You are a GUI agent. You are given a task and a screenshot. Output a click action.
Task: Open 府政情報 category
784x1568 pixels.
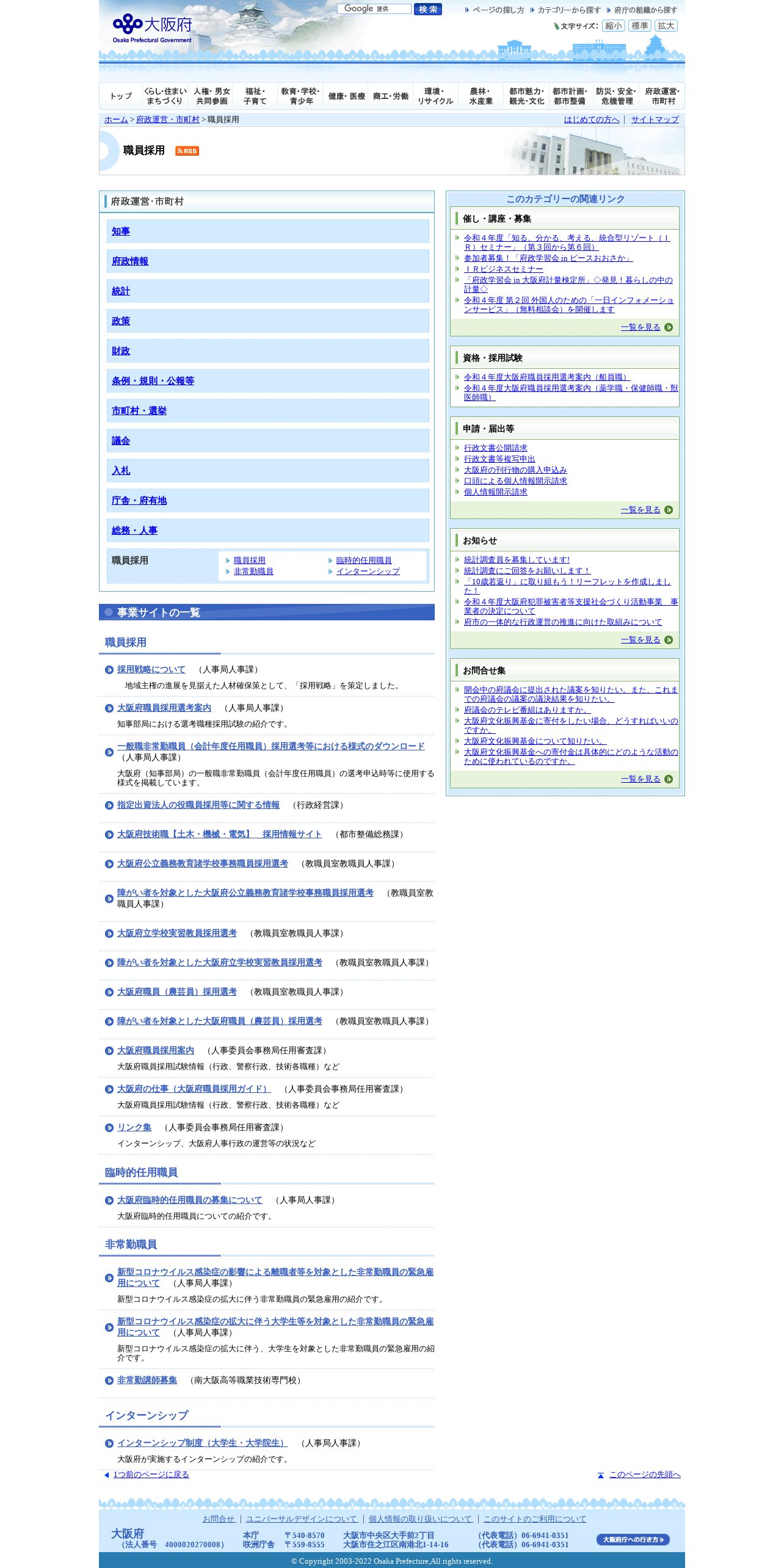tap(130, 261)
